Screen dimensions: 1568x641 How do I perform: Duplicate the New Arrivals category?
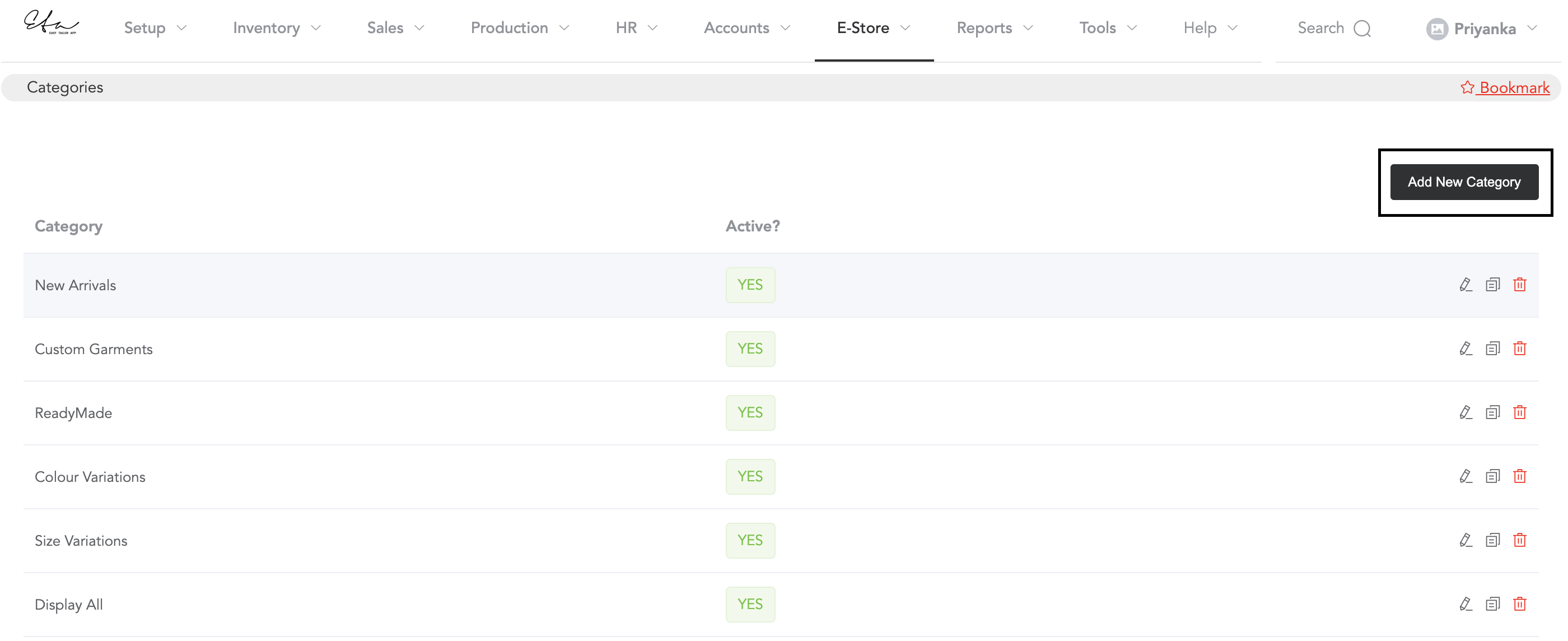click(x=1492, y=285)
